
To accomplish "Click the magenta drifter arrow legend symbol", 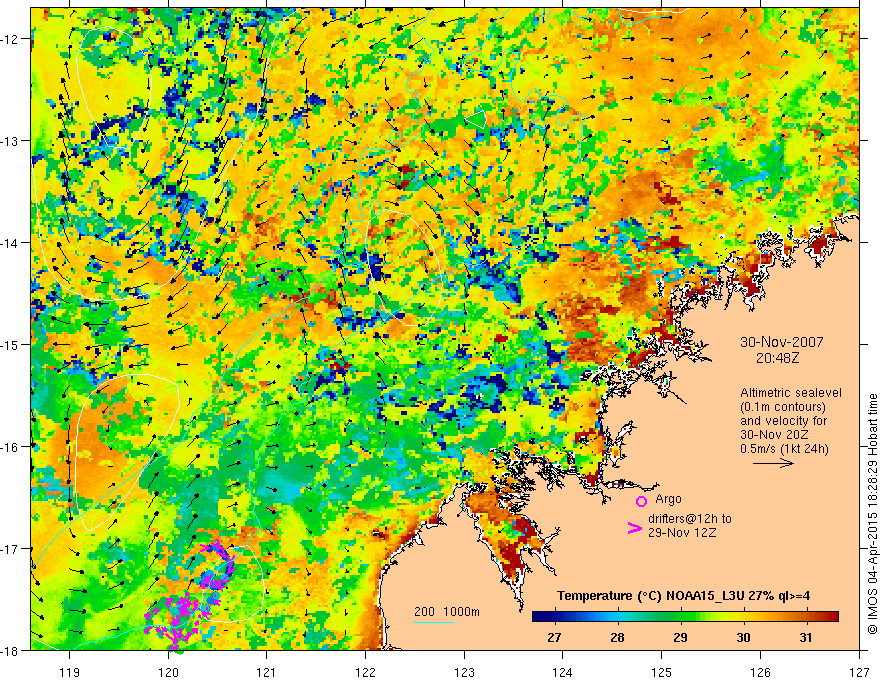I will click(634, 528).
